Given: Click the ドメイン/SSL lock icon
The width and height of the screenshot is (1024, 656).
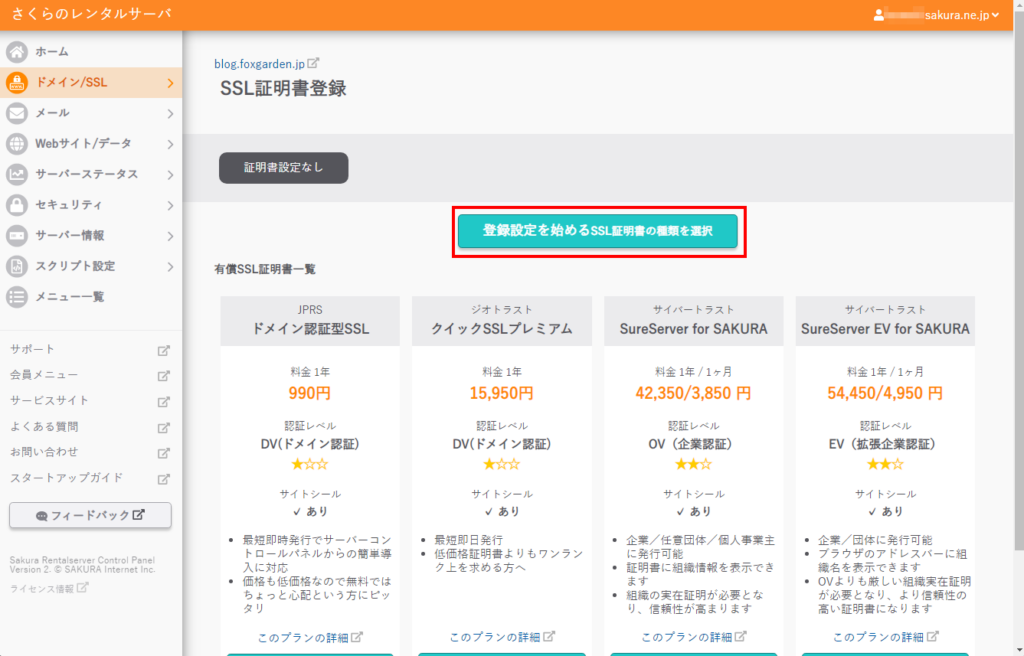Looking at the screenshot, I should 17,82.
